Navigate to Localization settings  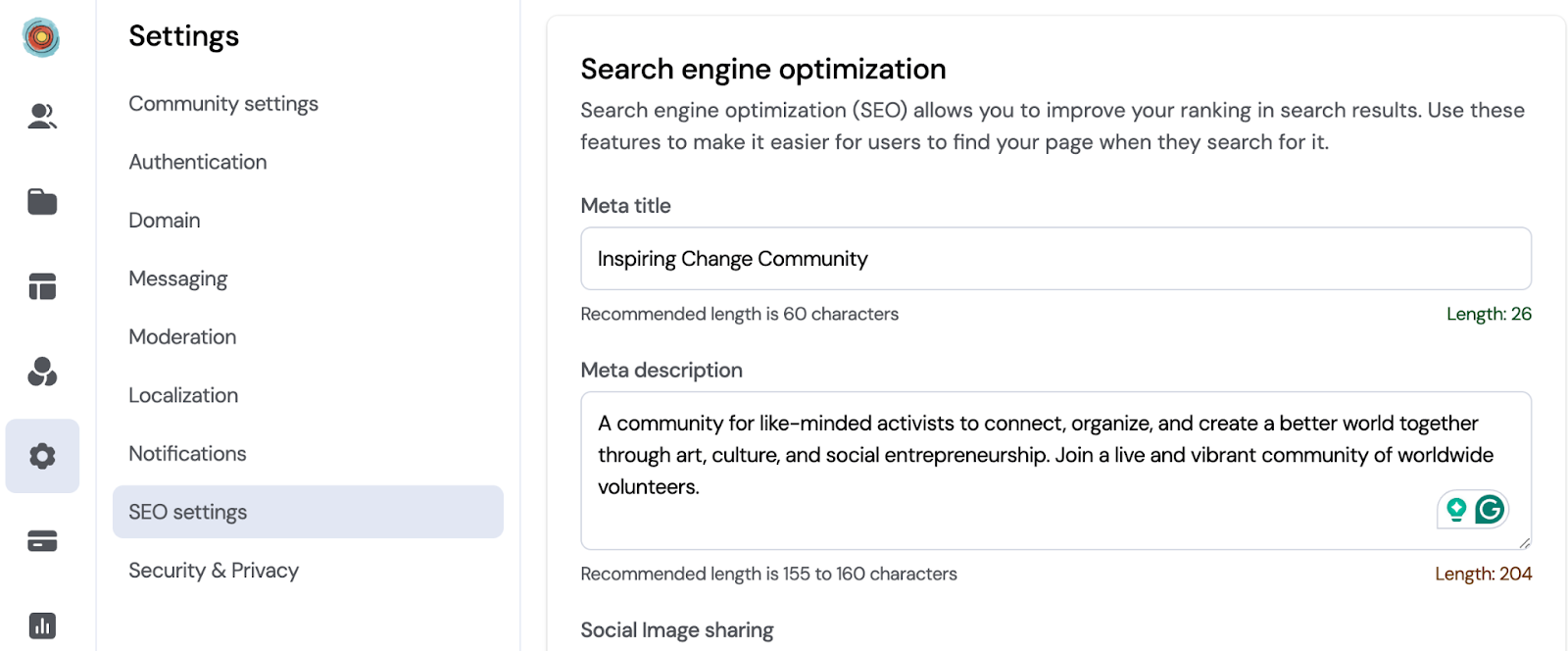tap(183, 395)
